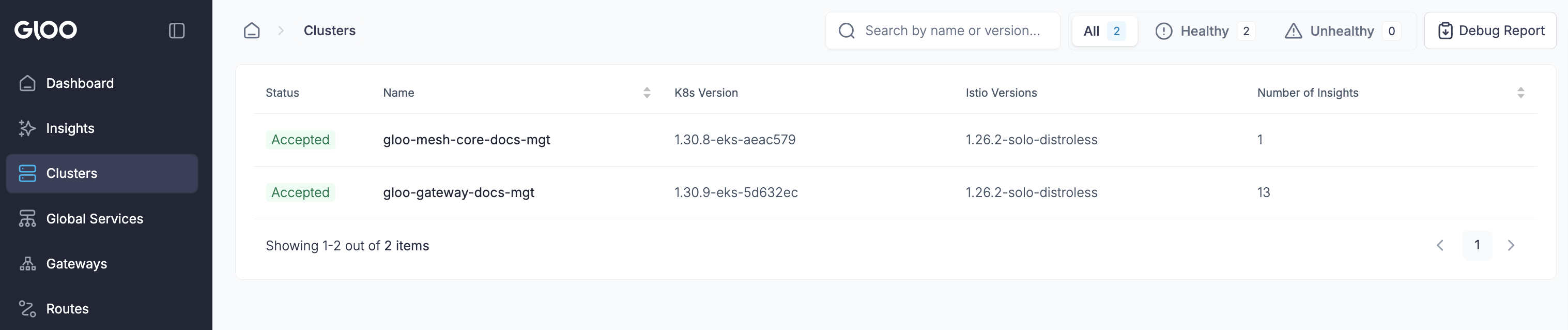Click the Istio Versions column header

click(1001, 93)
